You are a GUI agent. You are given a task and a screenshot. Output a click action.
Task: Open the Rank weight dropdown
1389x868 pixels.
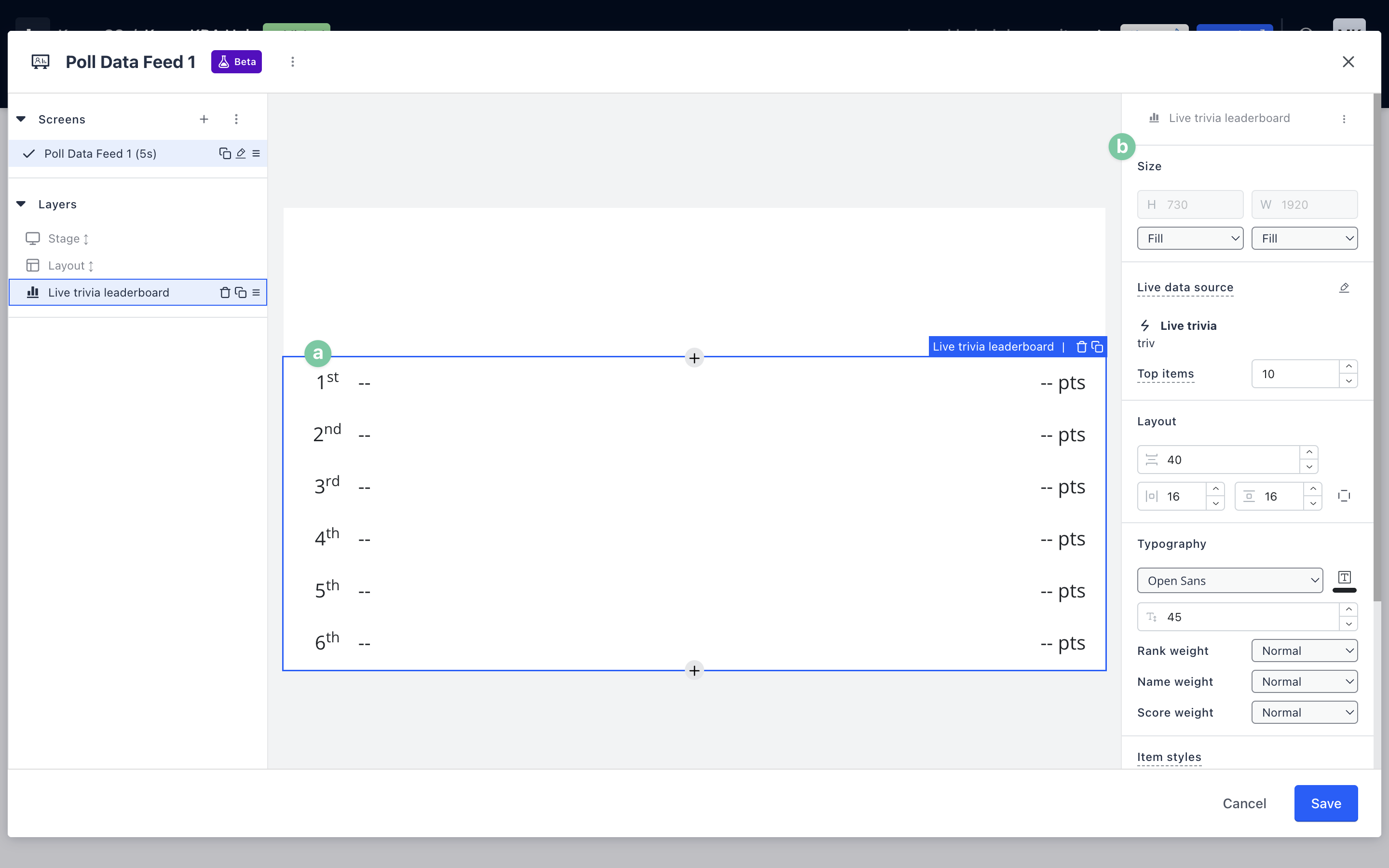click(1304, 651)
